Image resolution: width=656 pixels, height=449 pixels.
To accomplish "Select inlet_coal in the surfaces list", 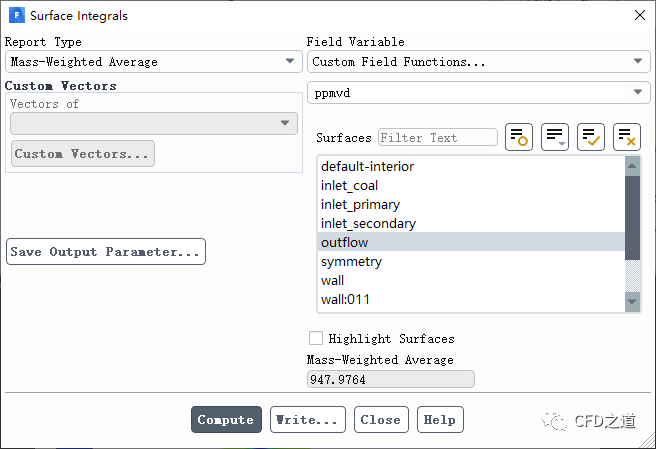I will point(349,185).
